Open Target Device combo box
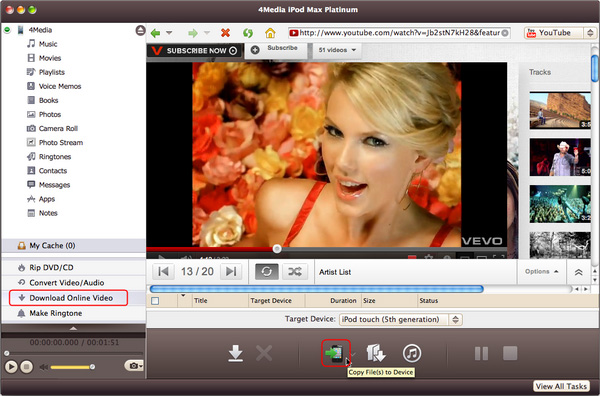This screenshot has width=600, height=396. (x=401, y=319)
